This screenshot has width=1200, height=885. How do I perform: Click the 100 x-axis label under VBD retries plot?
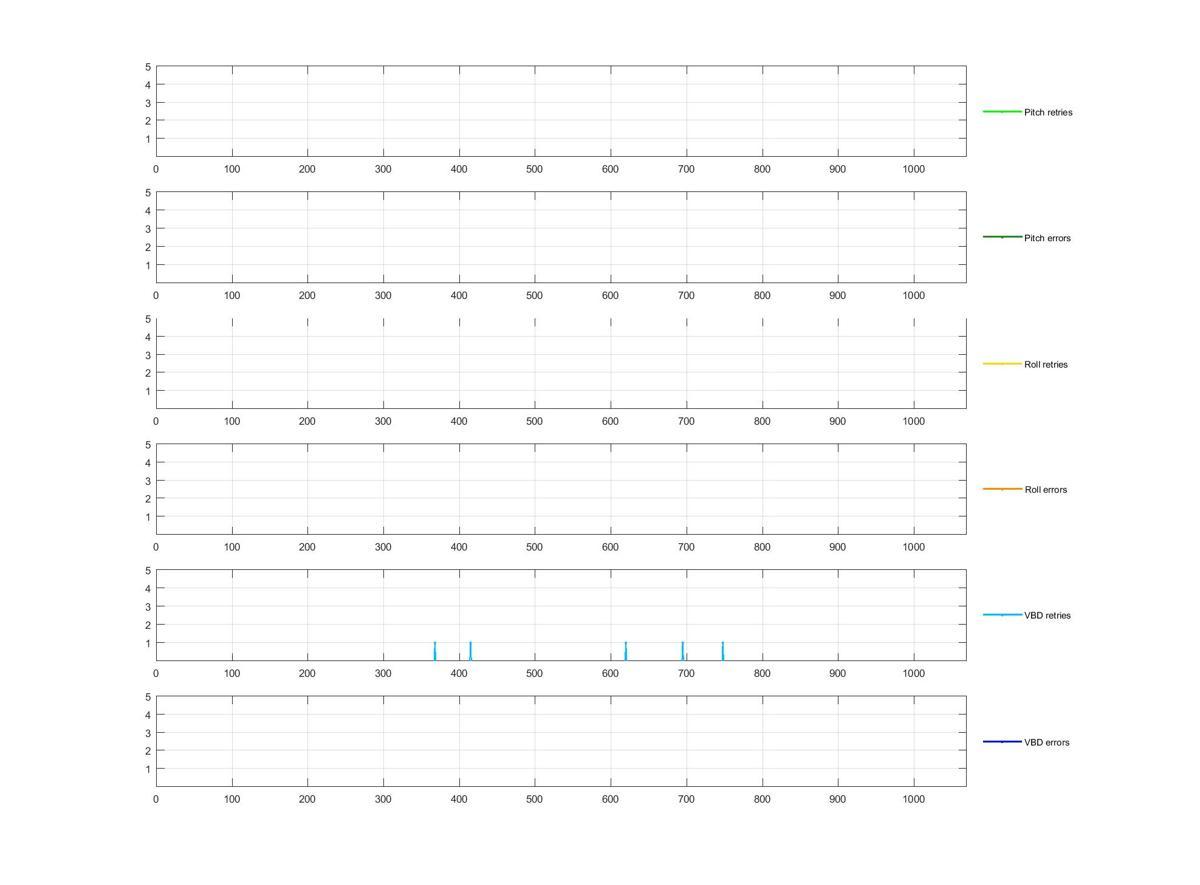(x=232, y=674)
